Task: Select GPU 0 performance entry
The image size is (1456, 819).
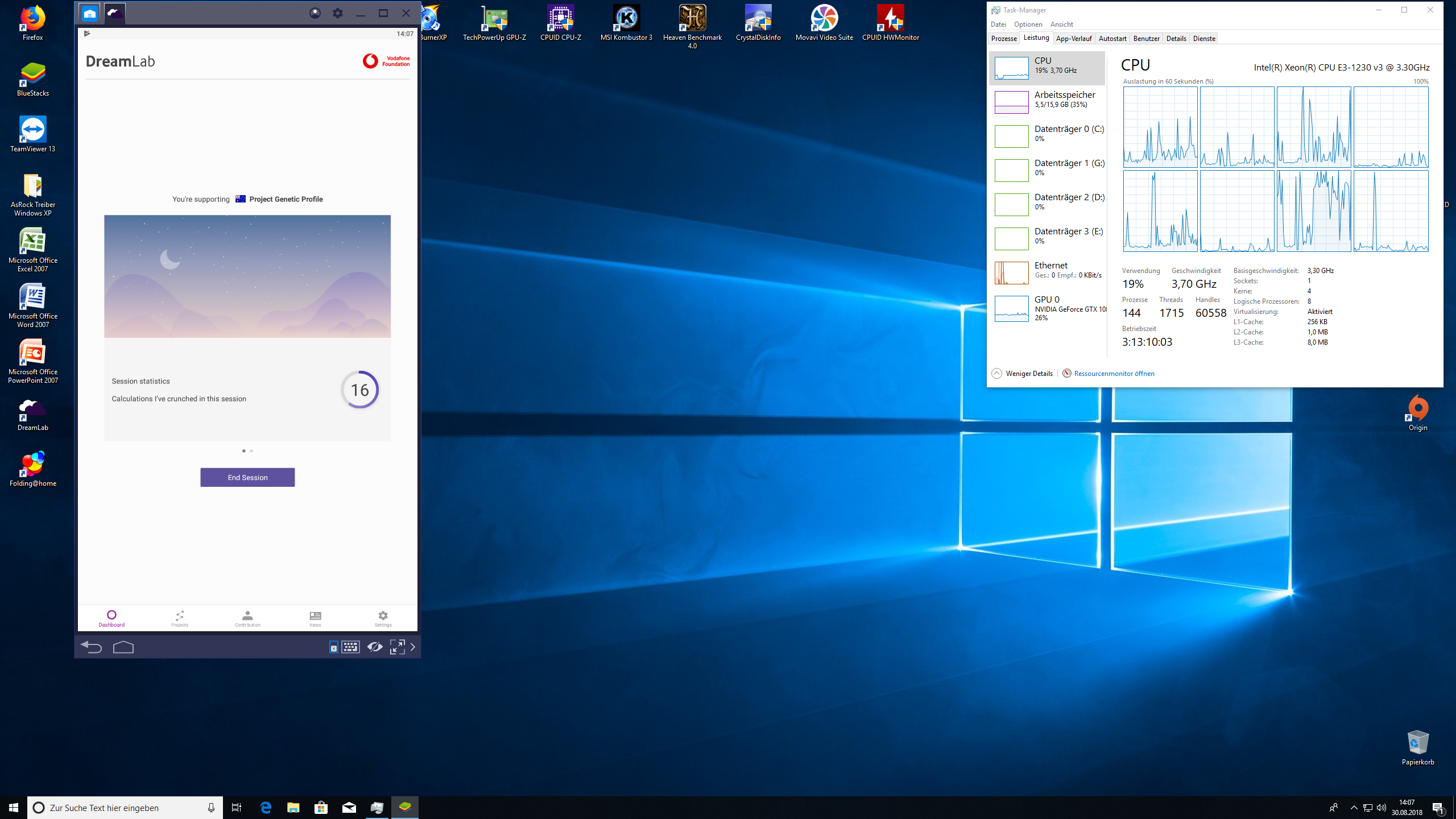Action: coord(1047,308)
